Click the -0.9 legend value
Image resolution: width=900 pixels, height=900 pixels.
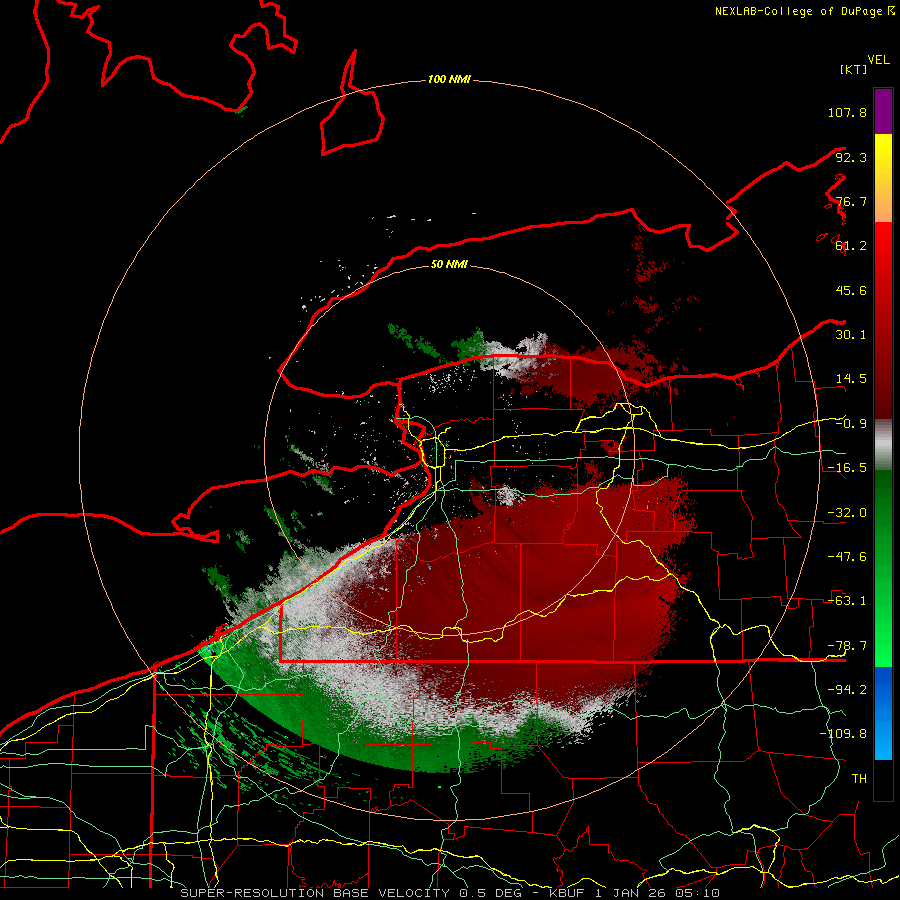(x=851, y=424)
